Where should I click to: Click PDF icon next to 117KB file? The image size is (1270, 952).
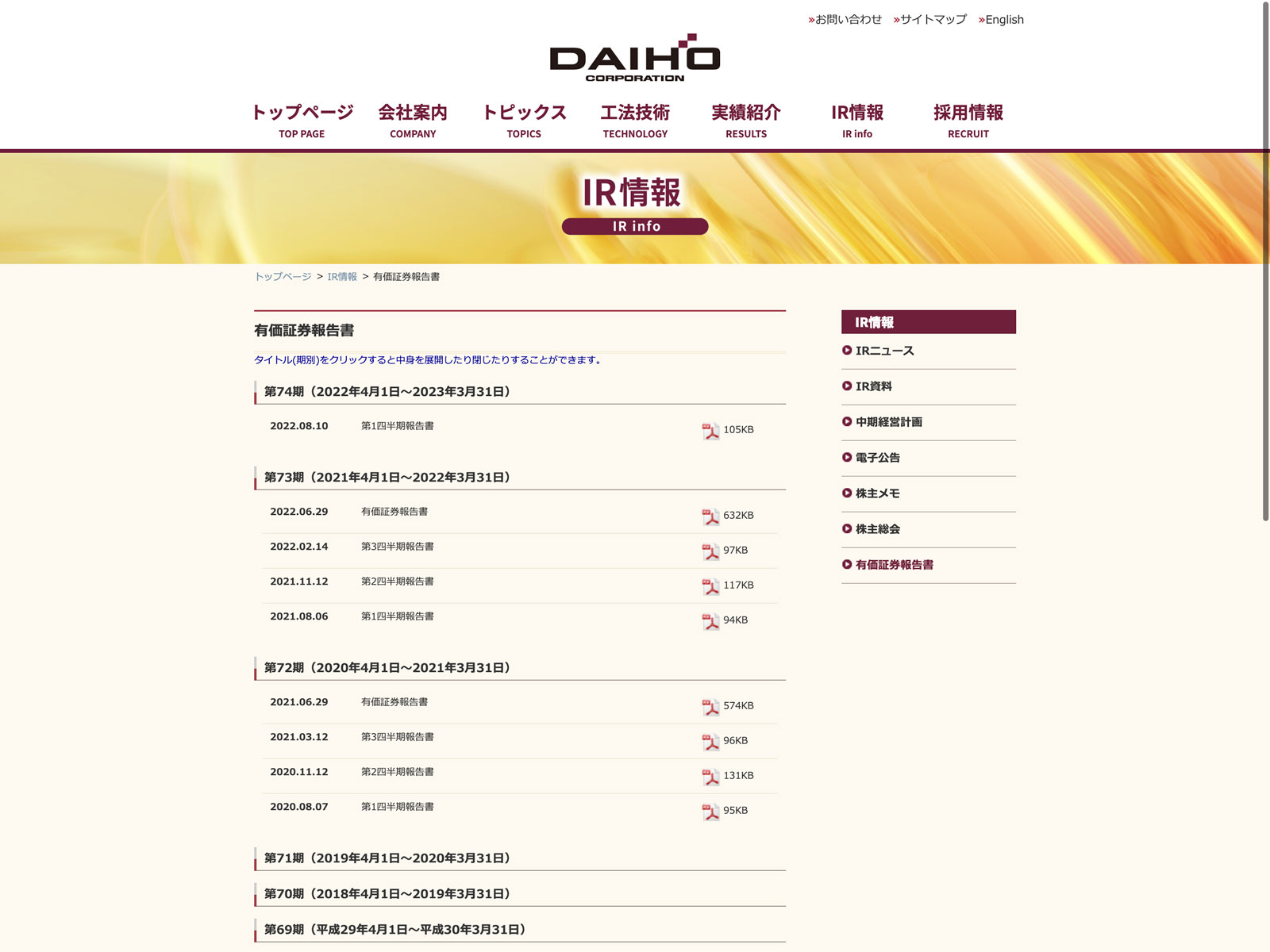click(710, 586)
